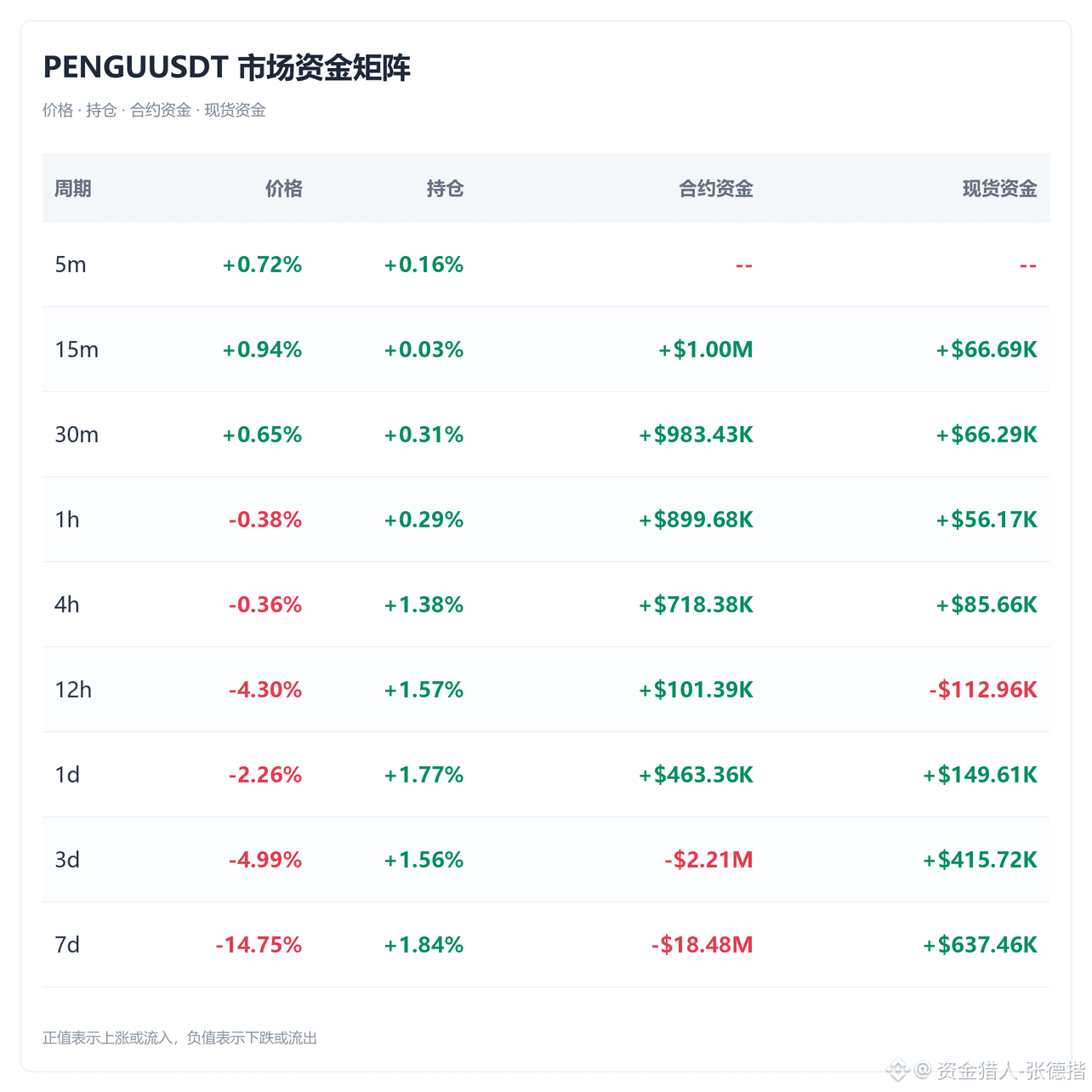
Task: Select the 现货资金 column header
Action: click(x=1000, y=189)
